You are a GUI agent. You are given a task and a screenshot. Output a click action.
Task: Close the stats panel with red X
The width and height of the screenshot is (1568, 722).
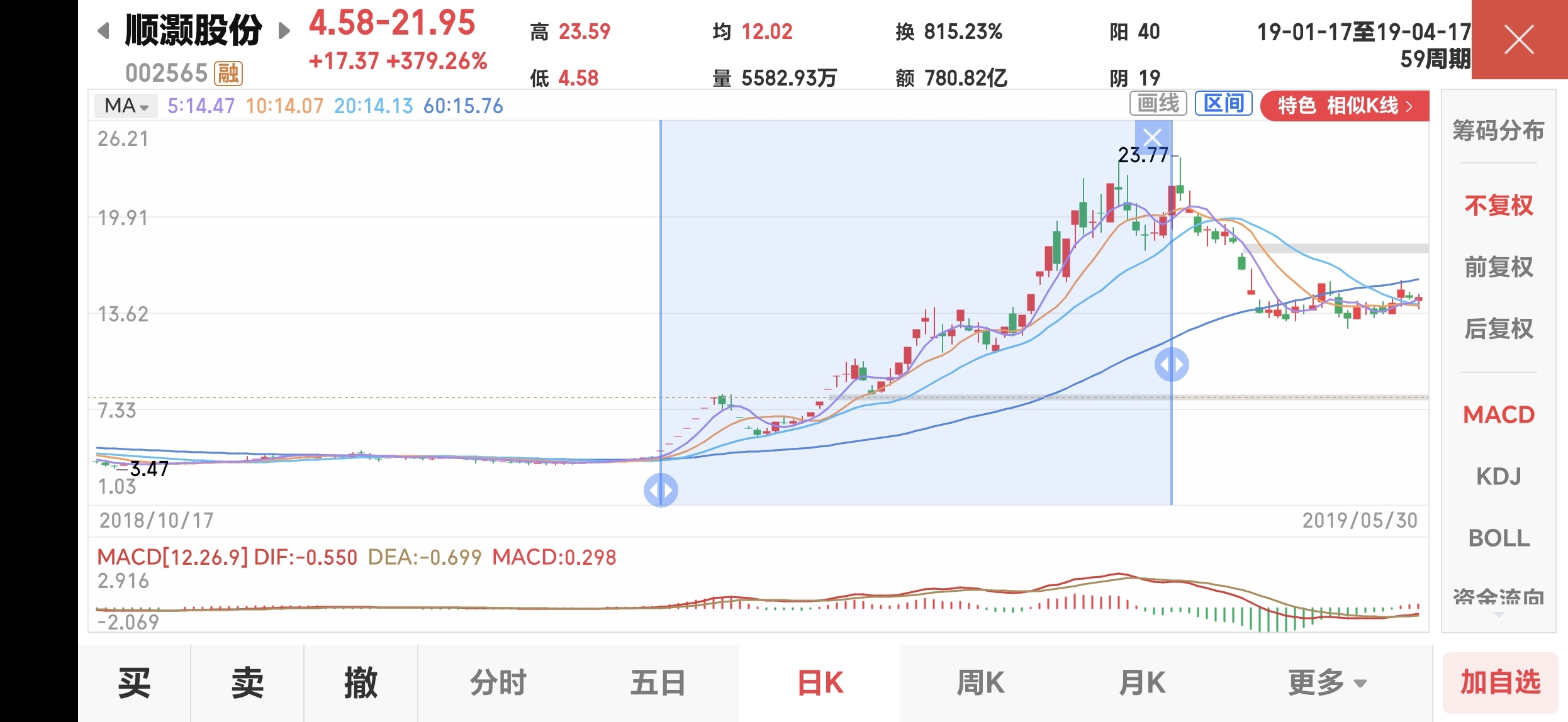1519,40
